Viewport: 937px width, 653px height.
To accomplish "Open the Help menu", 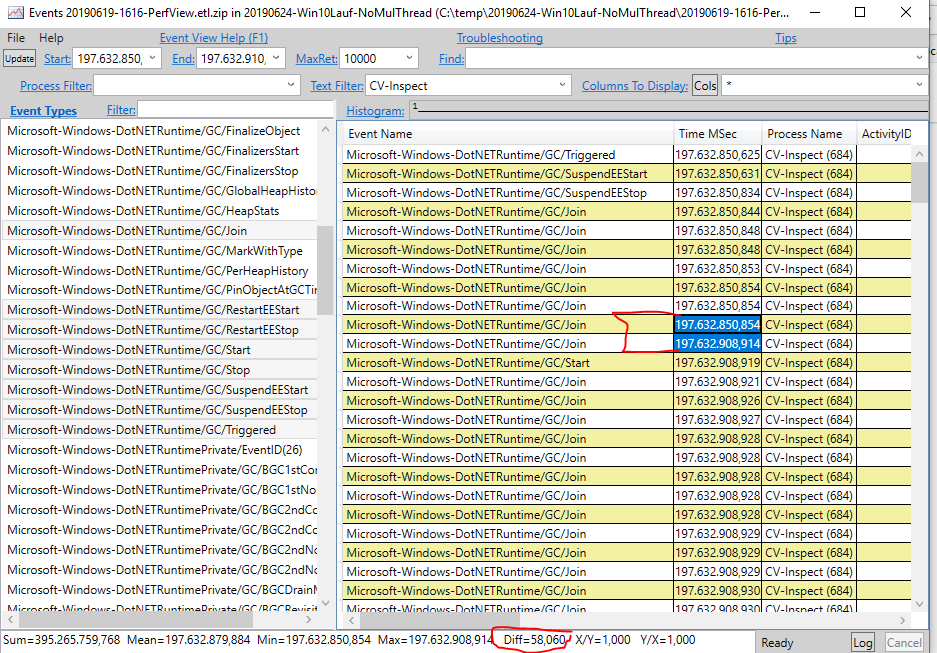I will 51,37.
